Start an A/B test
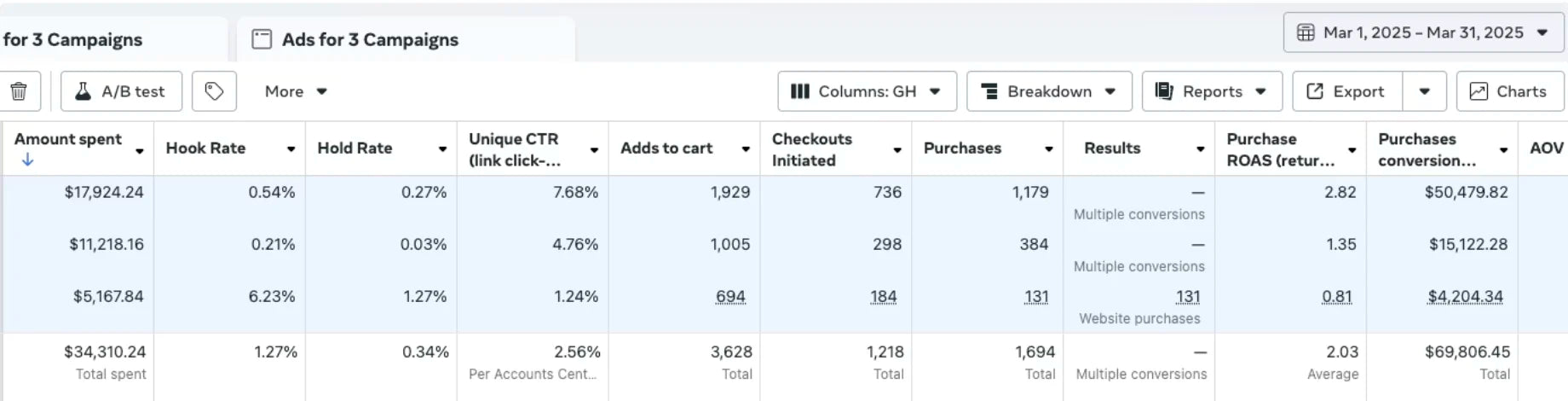Screen dimensions: 1568x401 (121, 91)
